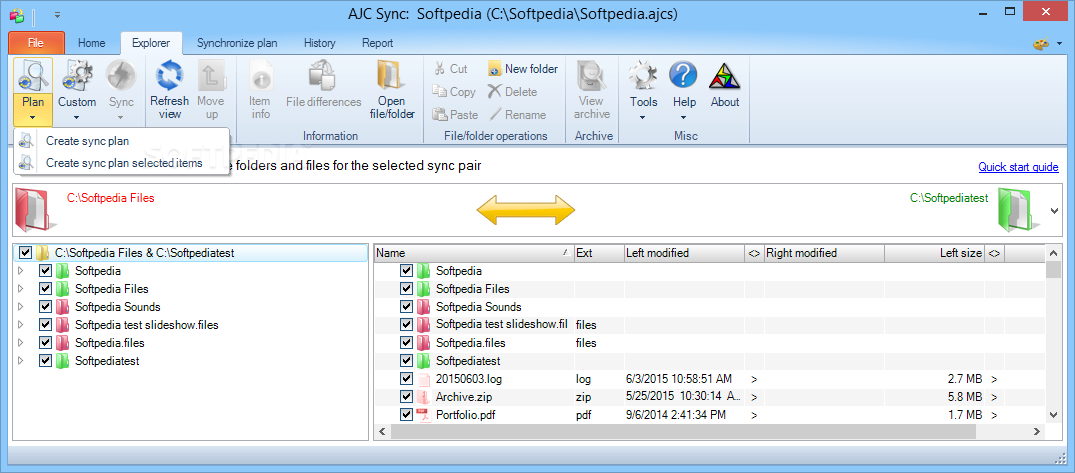Sort by Right modified column header
Screen dimensions: 1075x473
pyautogui.click(x=824, y=253)
